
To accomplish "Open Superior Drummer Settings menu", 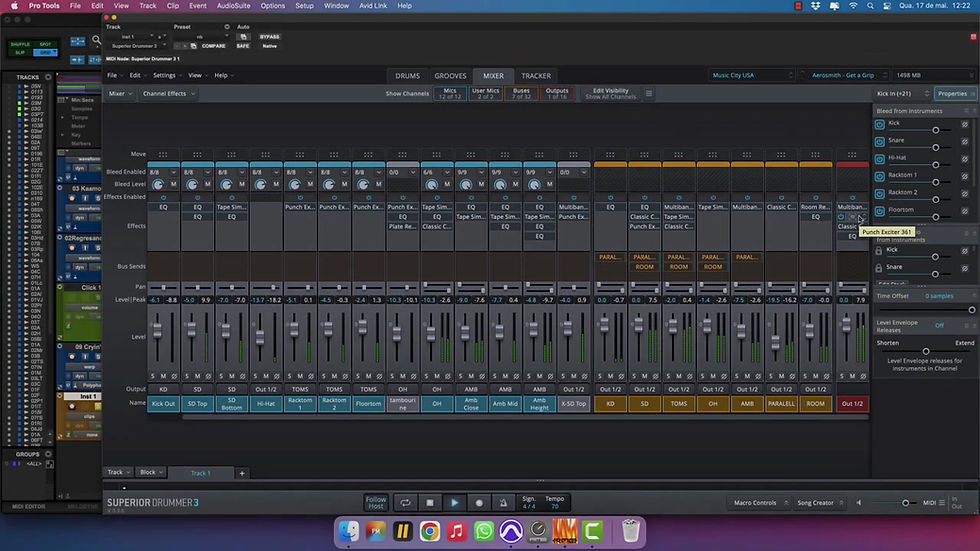I will point(167,76).
